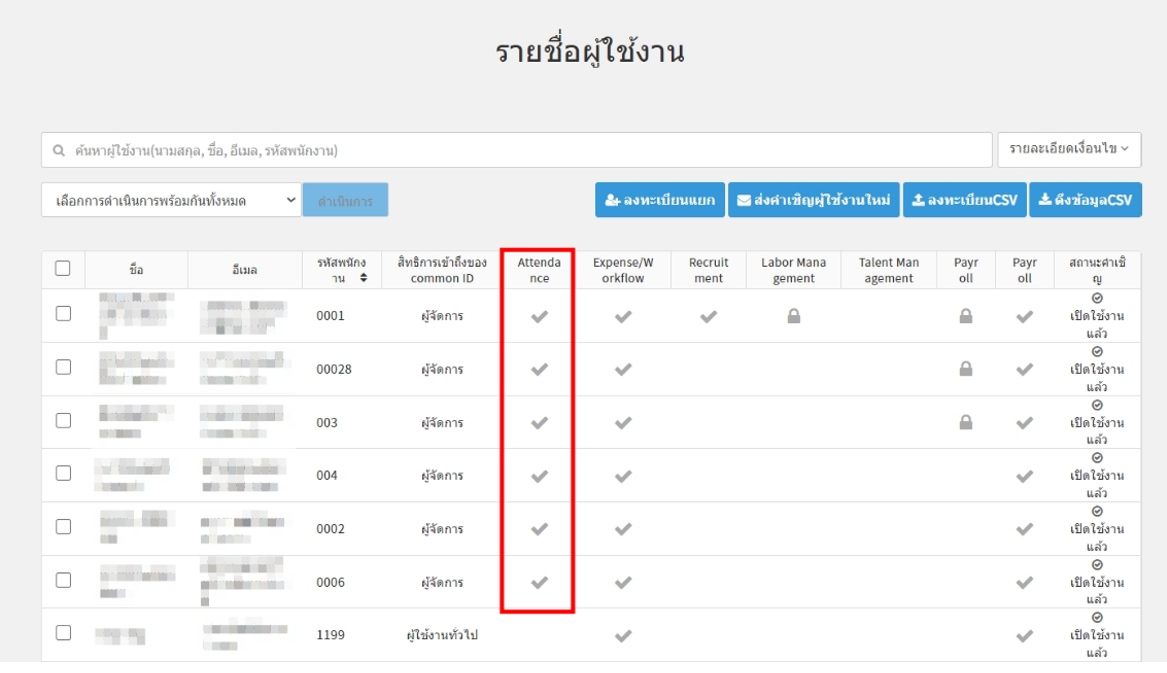Focus the user search input field
Screen dimensions: 1167x673
(516, 151)
